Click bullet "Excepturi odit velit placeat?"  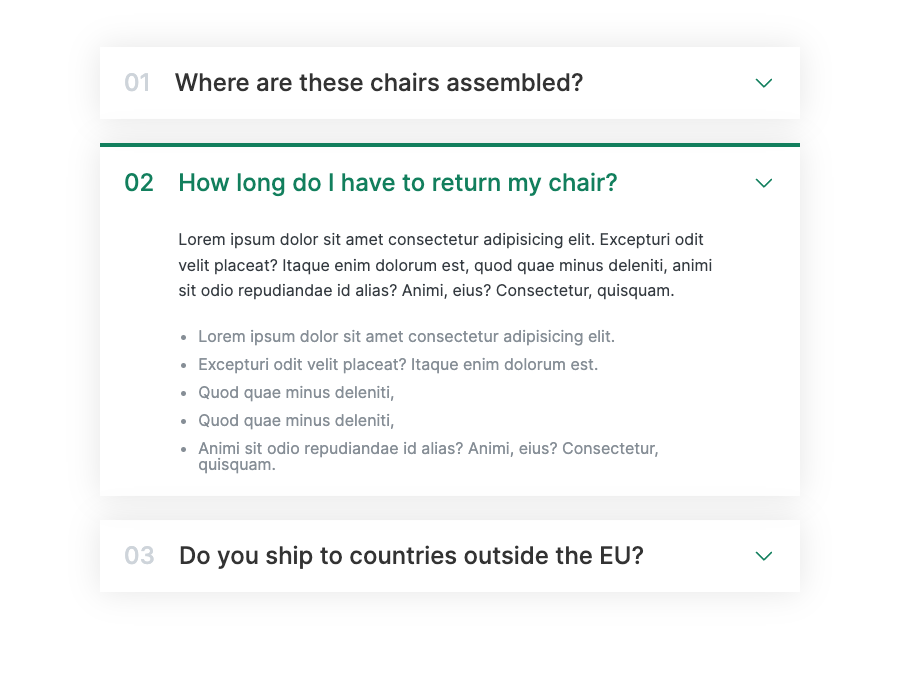[397, 365]
